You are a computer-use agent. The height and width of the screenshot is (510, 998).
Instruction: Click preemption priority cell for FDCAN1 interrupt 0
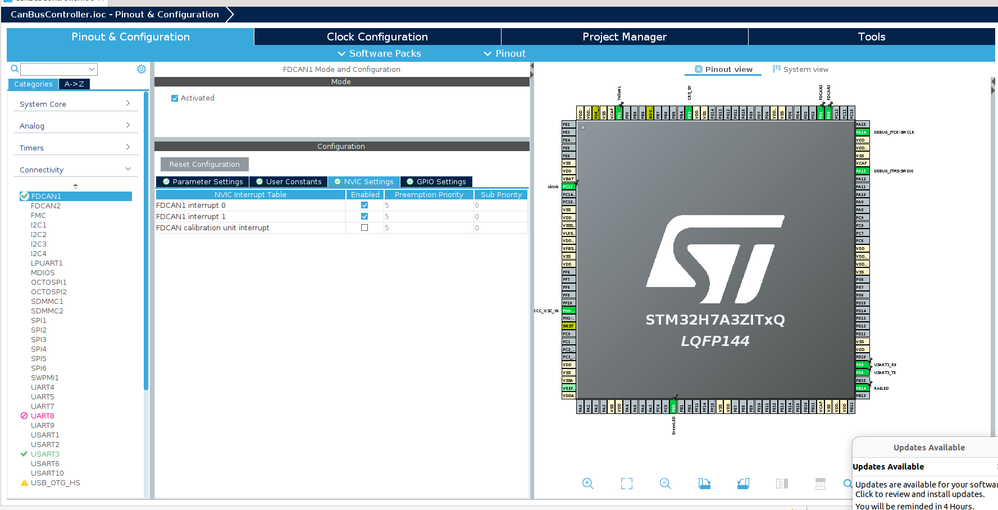click(x=428, y=206)
